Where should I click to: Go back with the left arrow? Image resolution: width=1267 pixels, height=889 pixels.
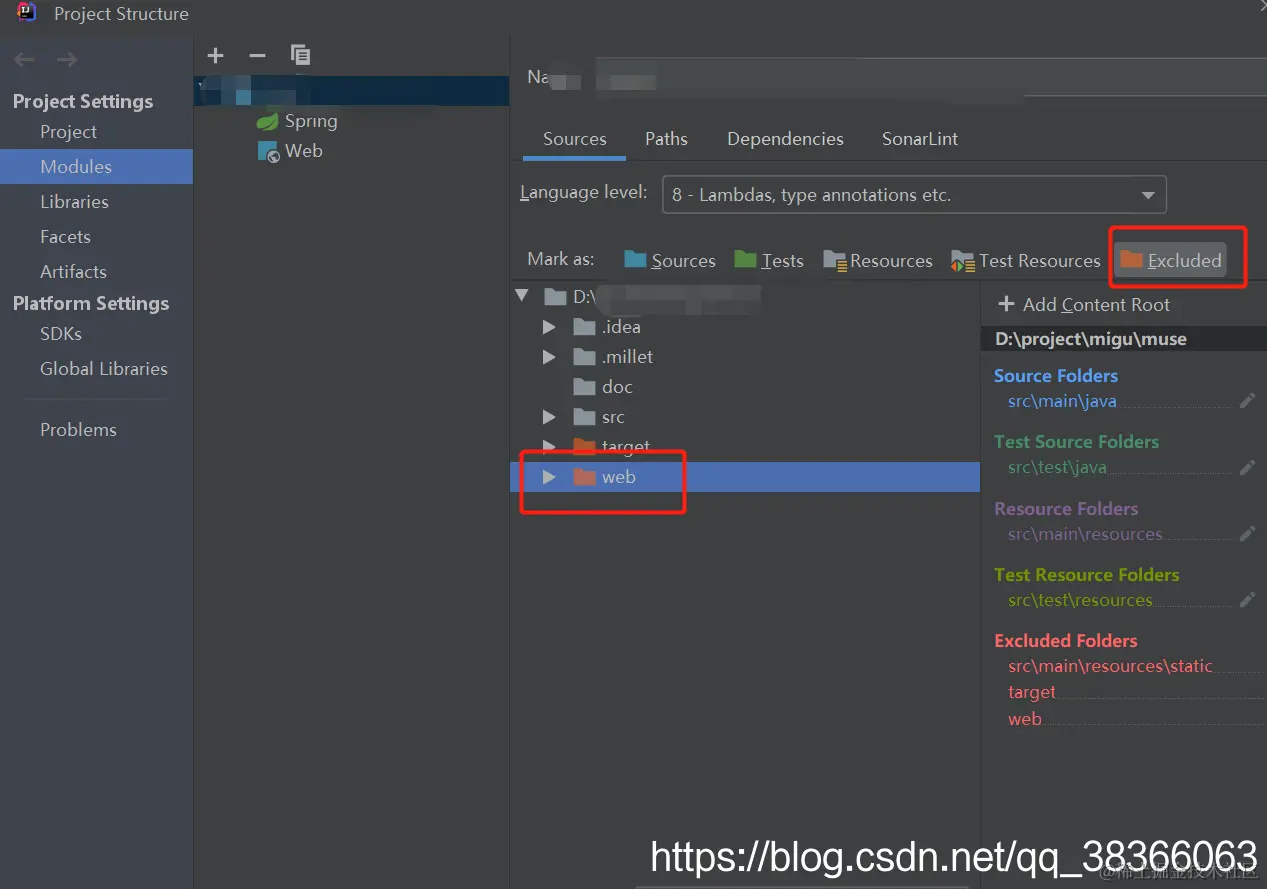(x=24, y=60)
